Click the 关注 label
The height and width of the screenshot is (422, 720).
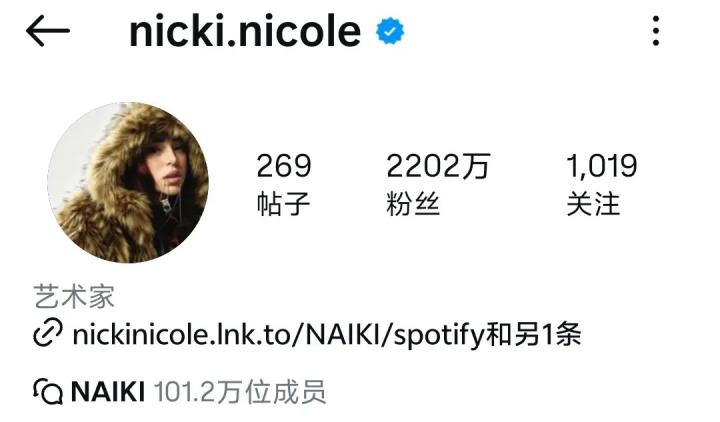(x=593, y=204)
